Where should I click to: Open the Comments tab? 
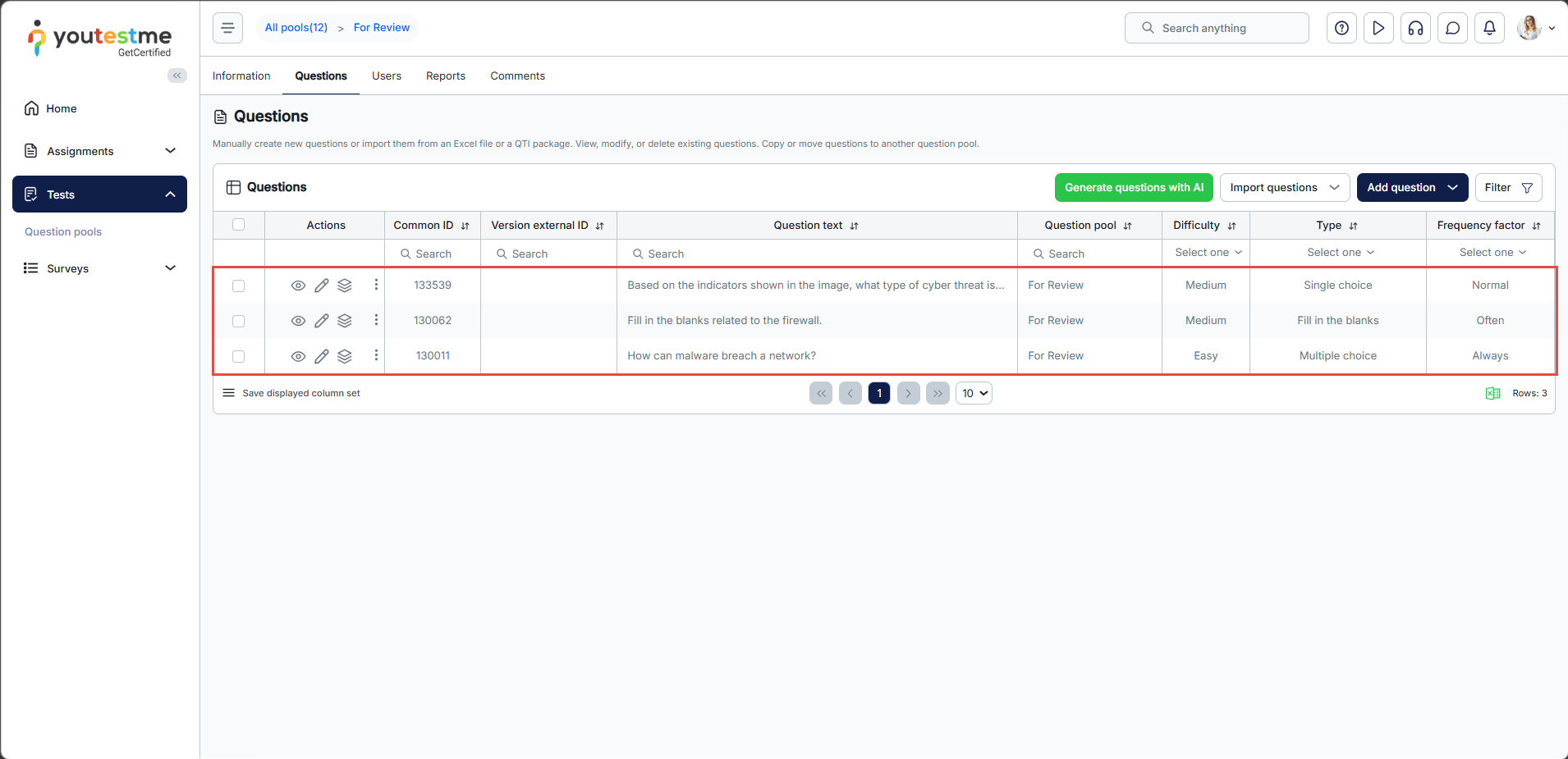[x=517, y=75]
